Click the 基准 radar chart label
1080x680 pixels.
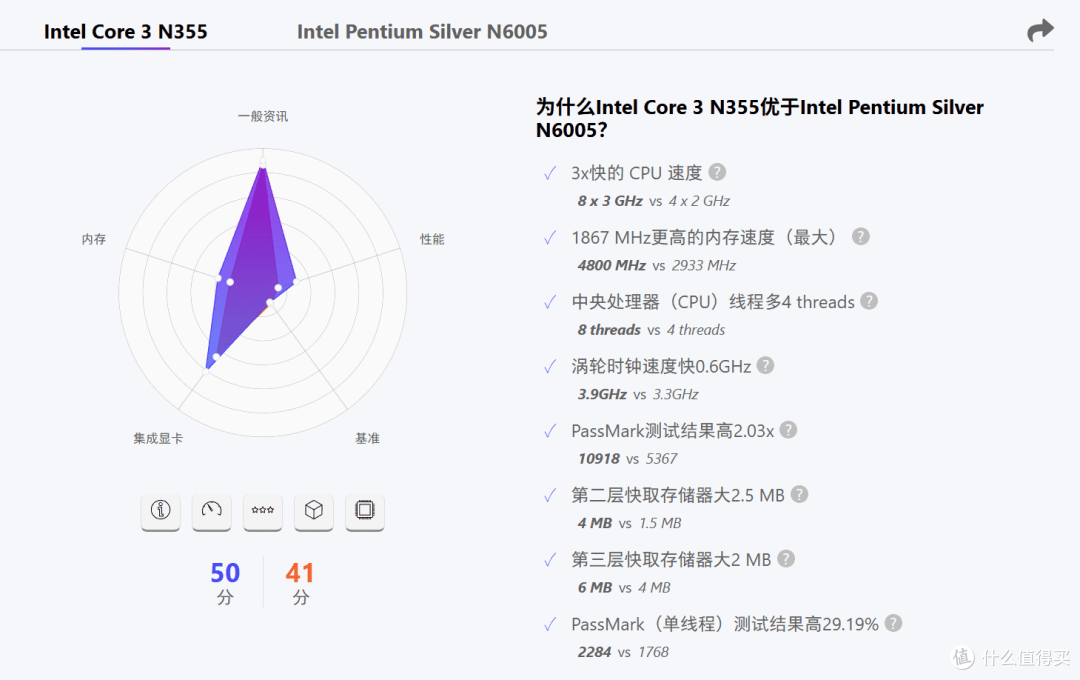click(x=367, y=438)
